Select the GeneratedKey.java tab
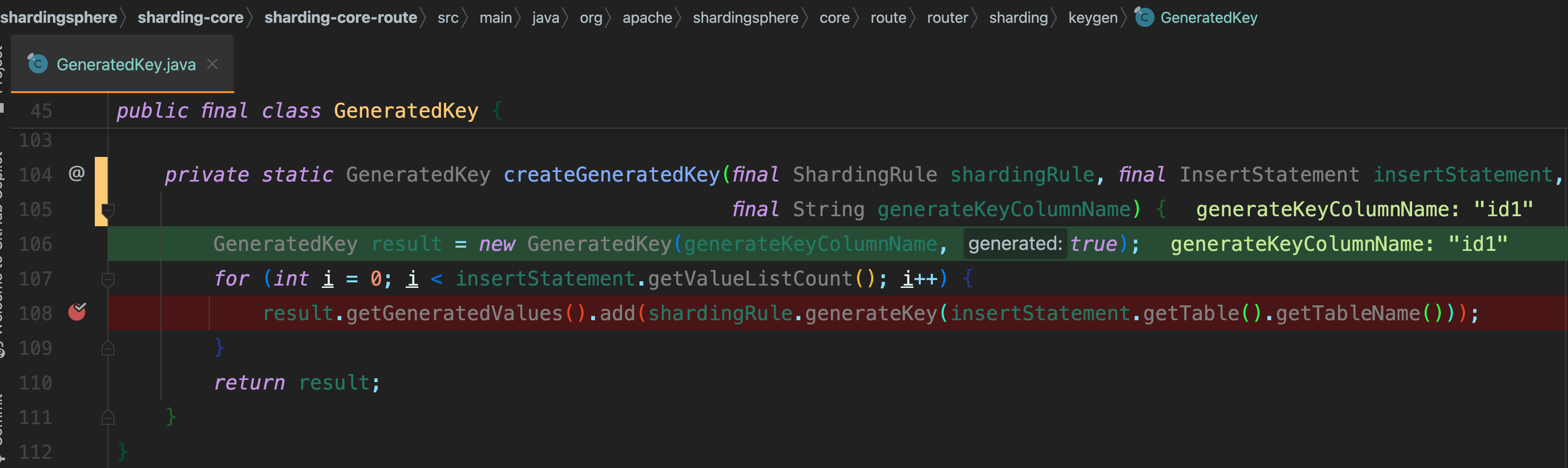 click(125, 64)
